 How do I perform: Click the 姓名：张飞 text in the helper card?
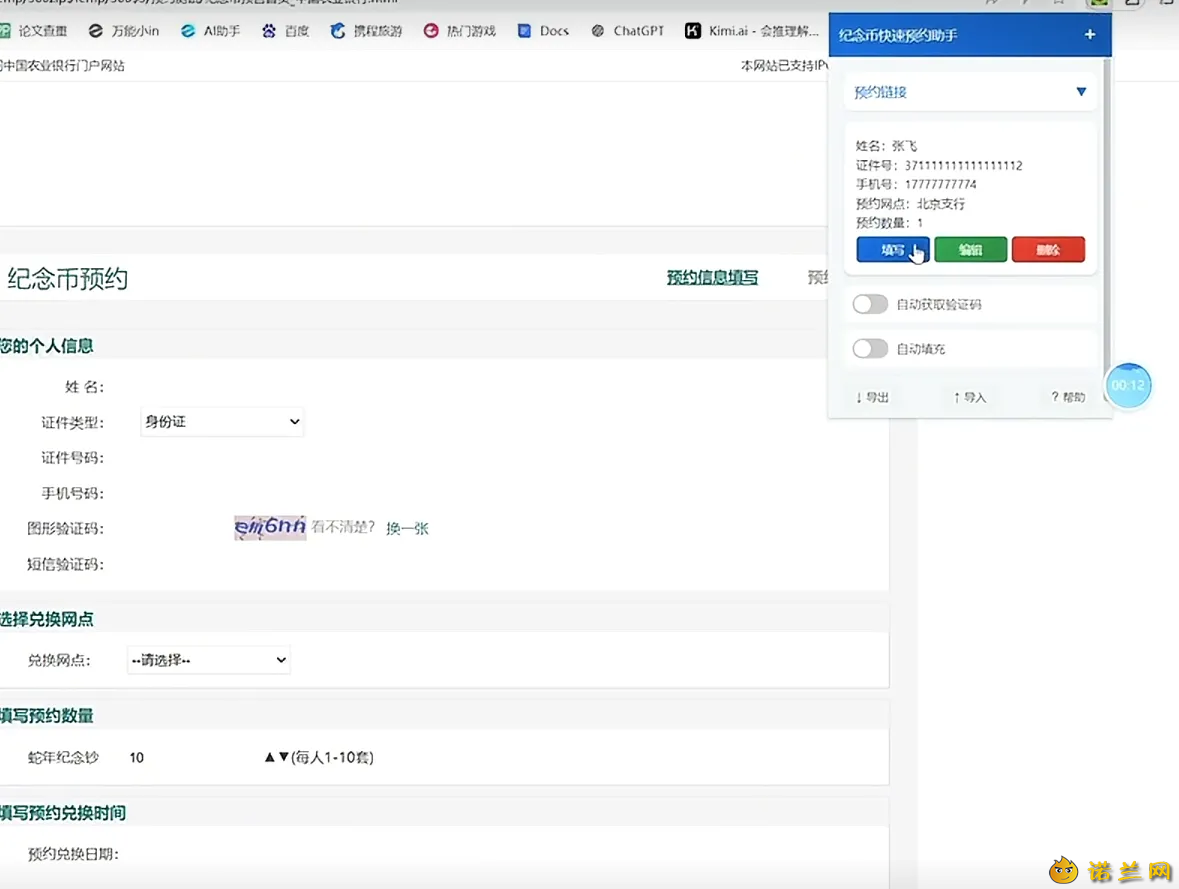[x=886, y=146]
